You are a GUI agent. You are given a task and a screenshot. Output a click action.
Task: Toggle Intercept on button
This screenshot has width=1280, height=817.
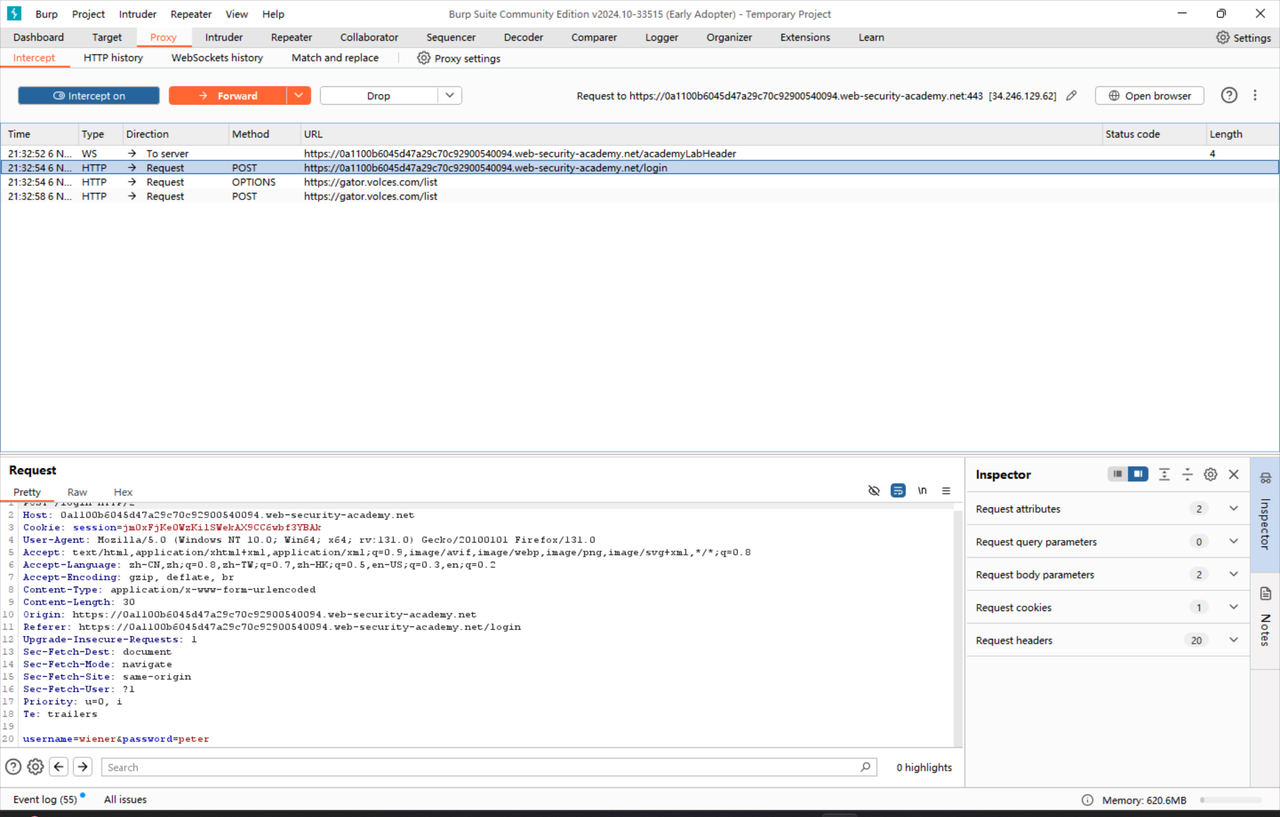(88, 95)
